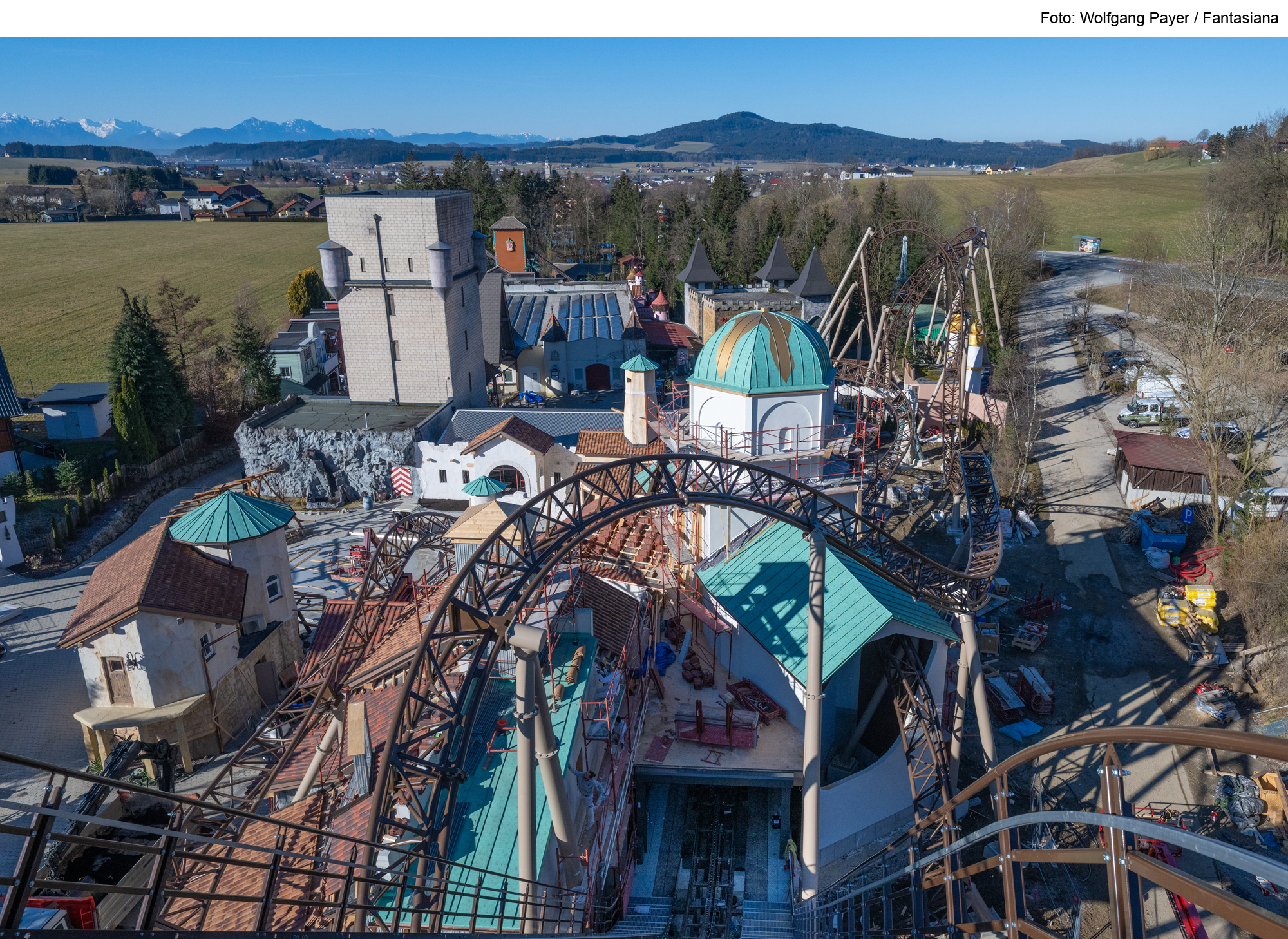
Task: Click the orange tower with wooden roof
Action: [509, 245]
